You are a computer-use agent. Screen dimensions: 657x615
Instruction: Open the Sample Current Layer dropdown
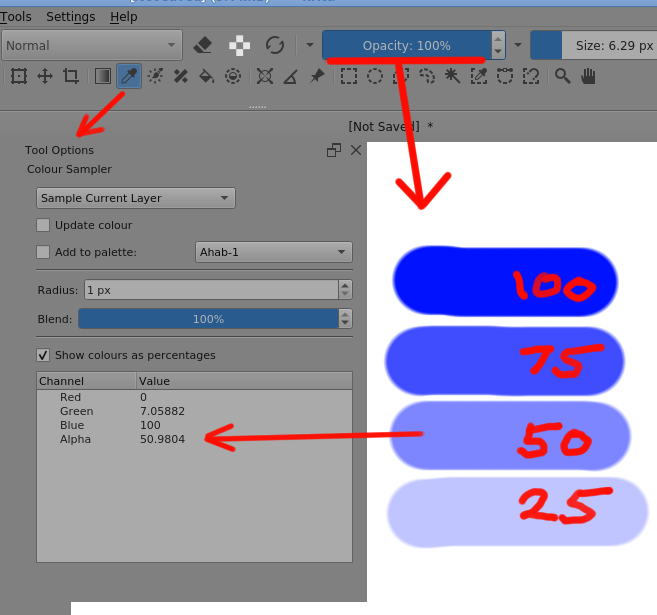click(136, 198)
